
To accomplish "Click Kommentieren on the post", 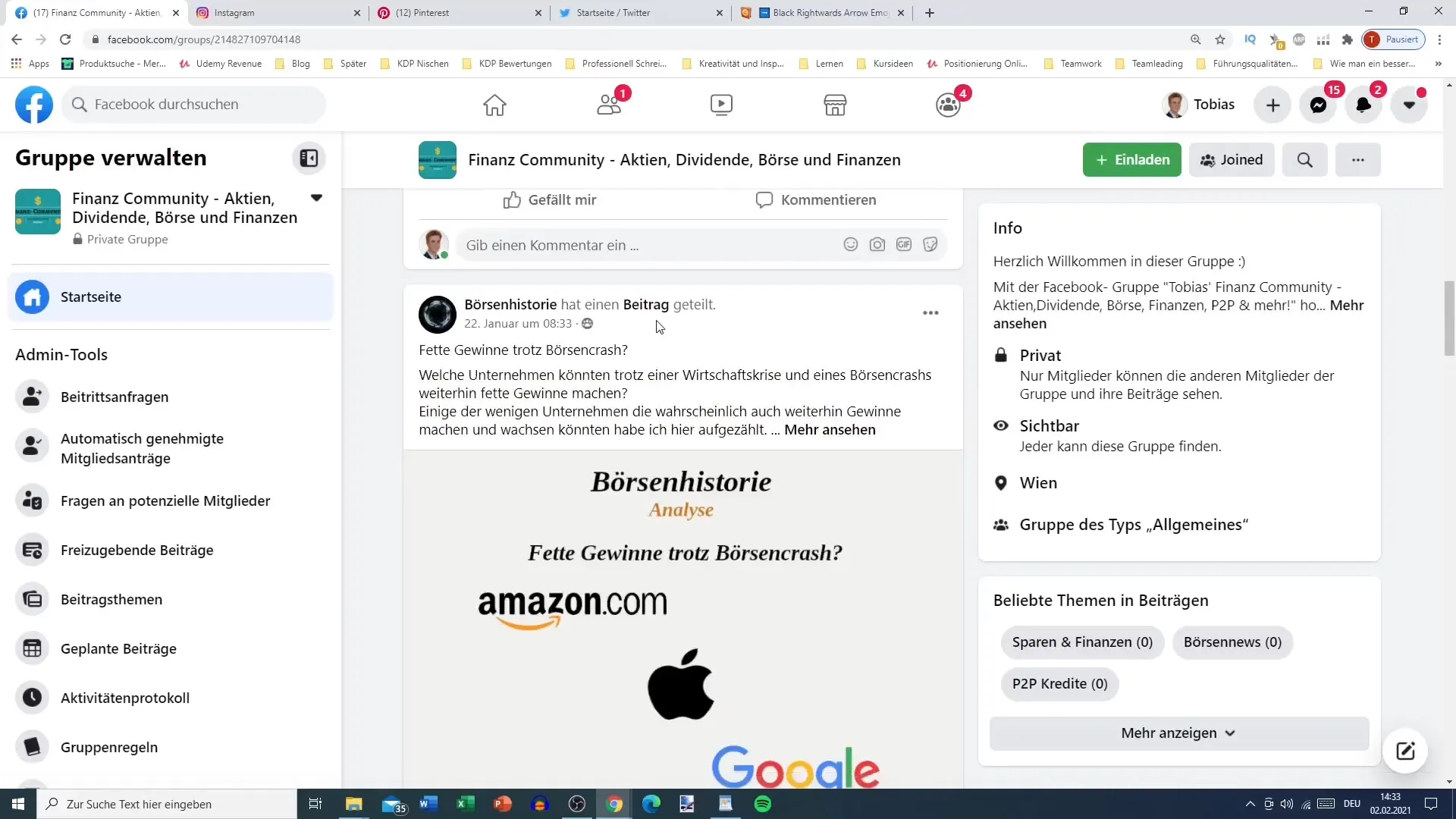I will point(816,199).
